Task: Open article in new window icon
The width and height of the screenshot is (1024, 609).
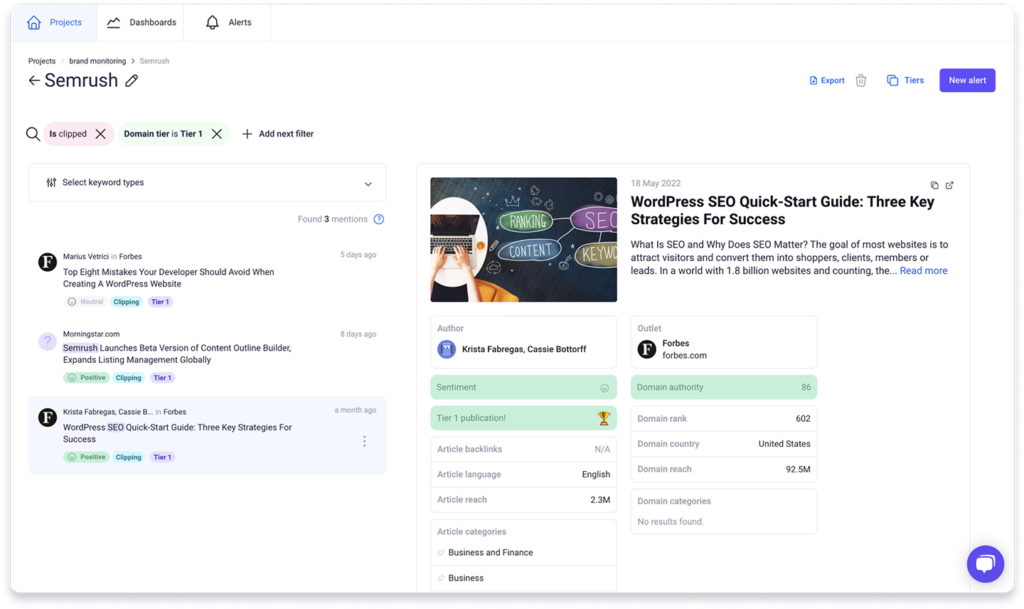Action: click(x=950, y=185)
